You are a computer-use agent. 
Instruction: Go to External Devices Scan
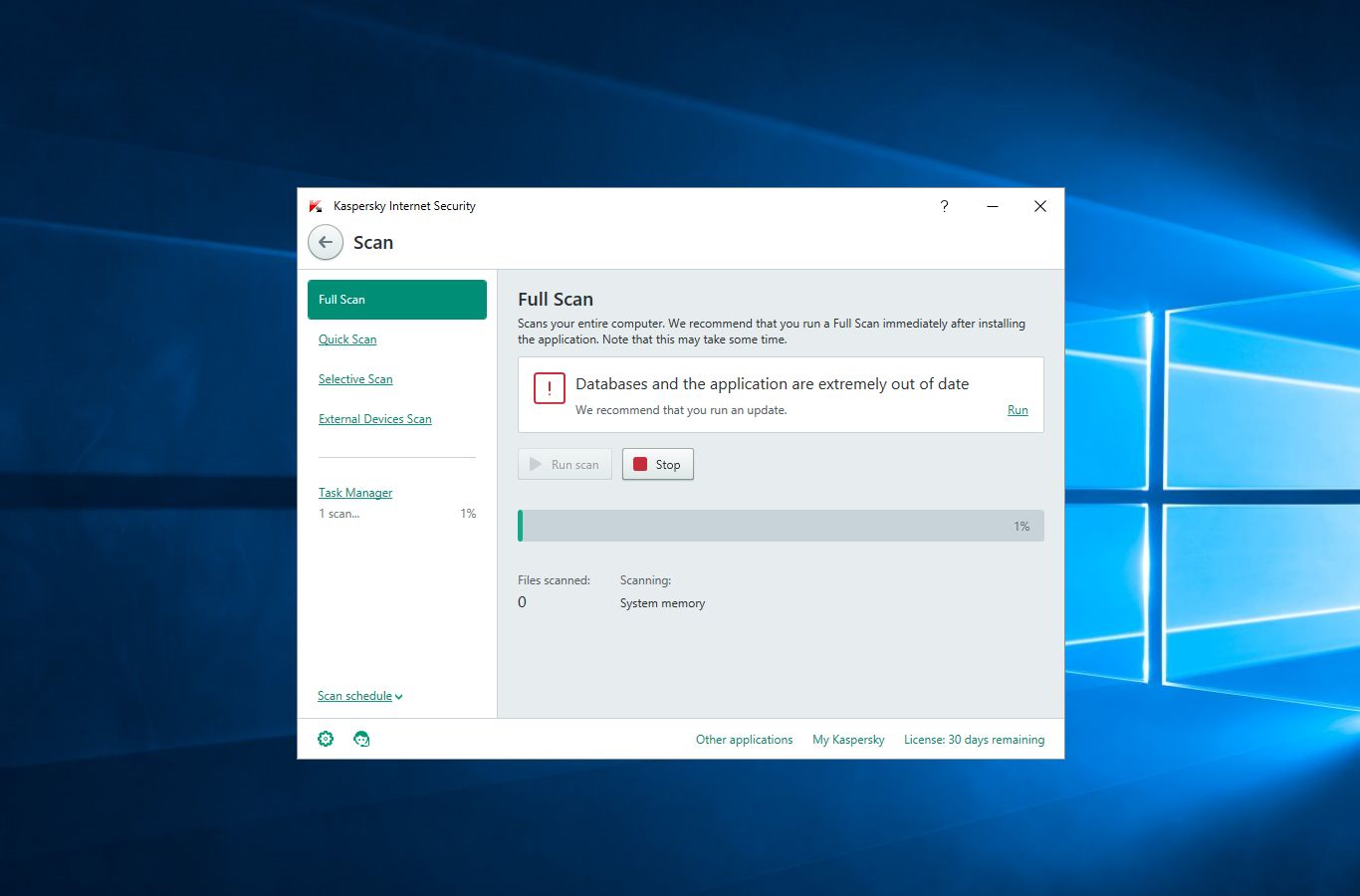click(375, 419)
